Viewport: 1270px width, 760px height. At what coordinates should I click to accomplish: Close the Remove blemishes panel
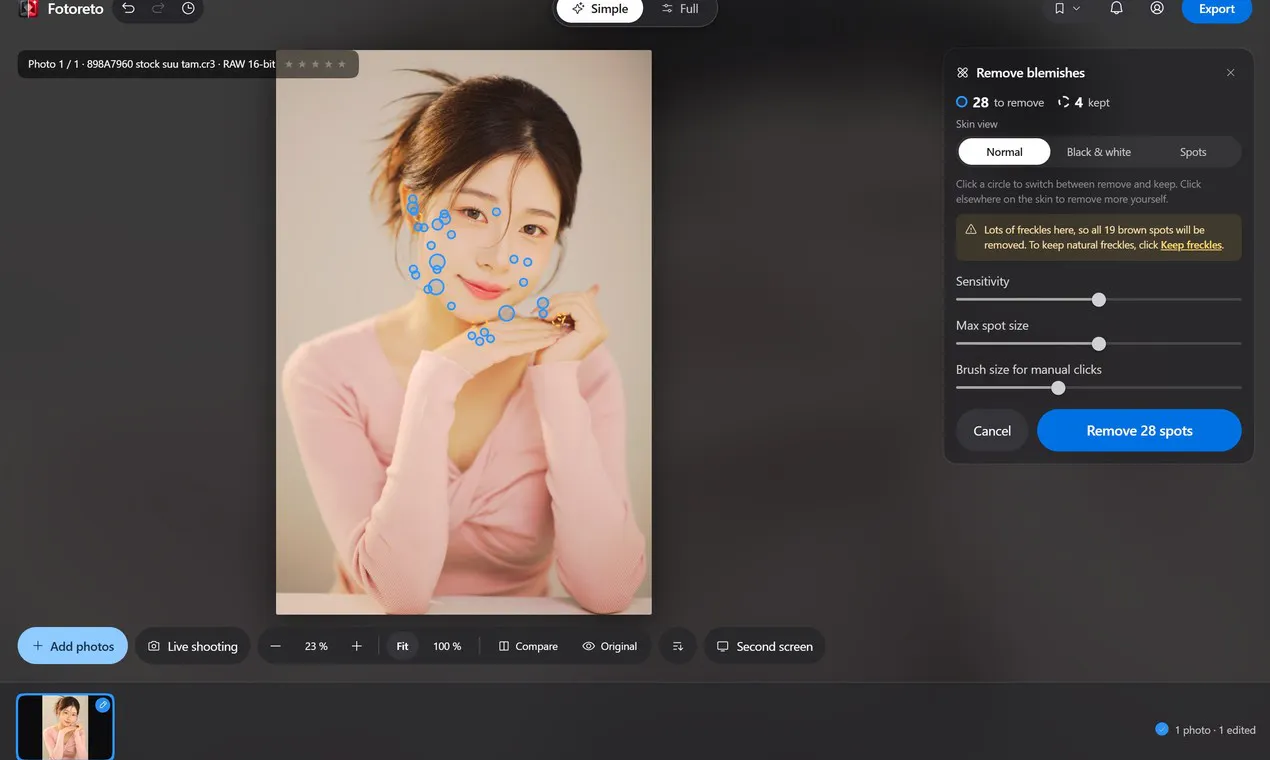[x=1231, y=73]
